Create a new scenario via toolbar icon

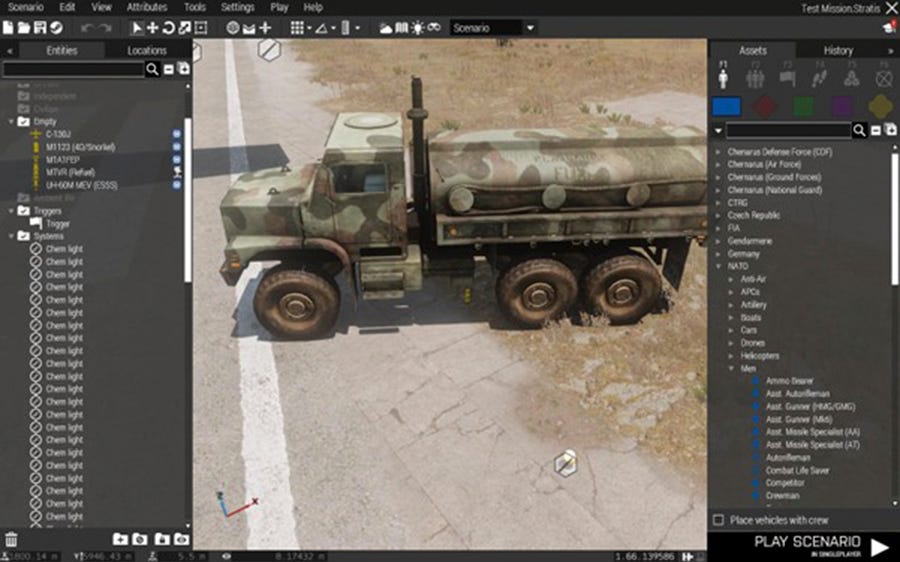click(8, 28)
